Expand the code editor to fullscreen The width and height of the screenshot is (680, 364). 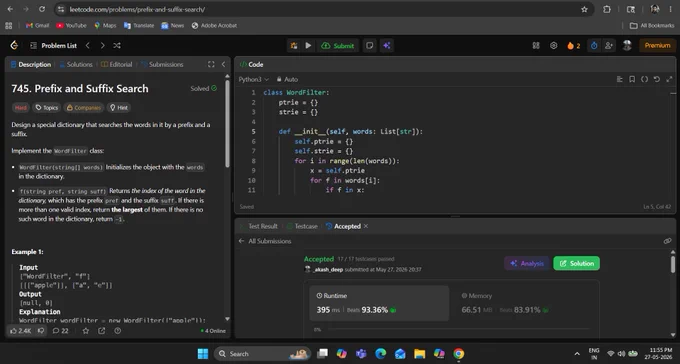pos(669,79)
